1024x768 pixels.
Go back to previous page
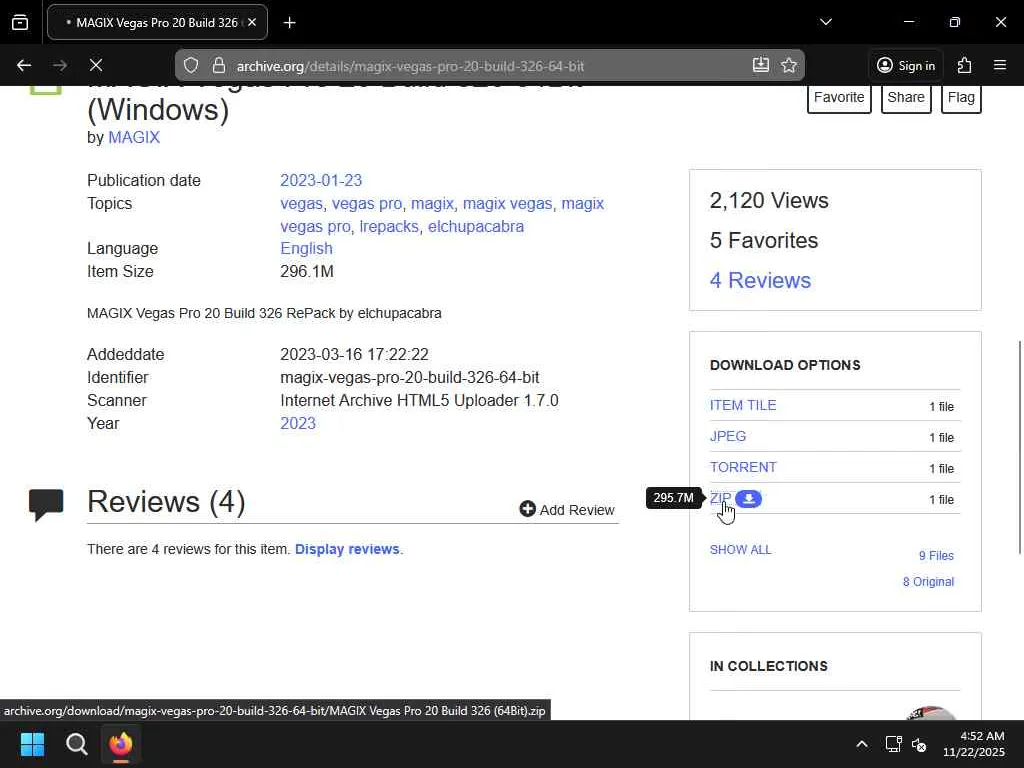24,65
